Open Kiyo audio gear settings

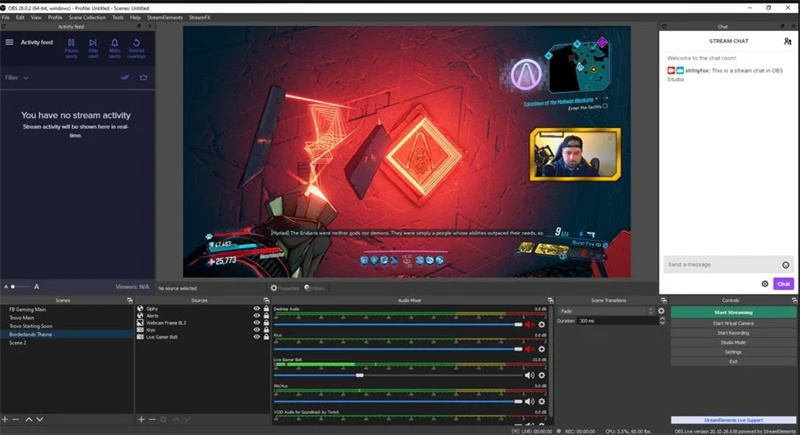click(542, 349)
